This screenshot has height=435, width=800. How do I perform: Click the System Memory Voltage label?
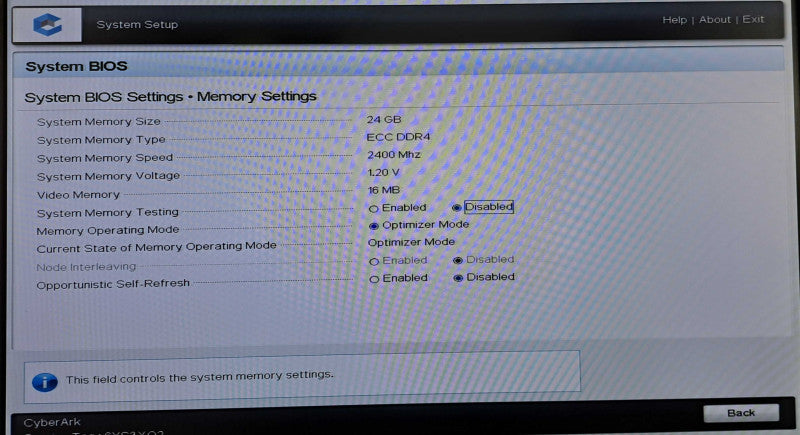click(x=108, y=176)
